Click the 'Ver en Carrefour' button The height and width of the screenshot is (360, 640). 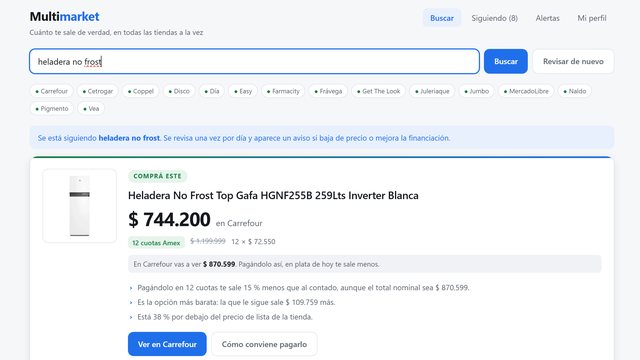tap(167, 344)
